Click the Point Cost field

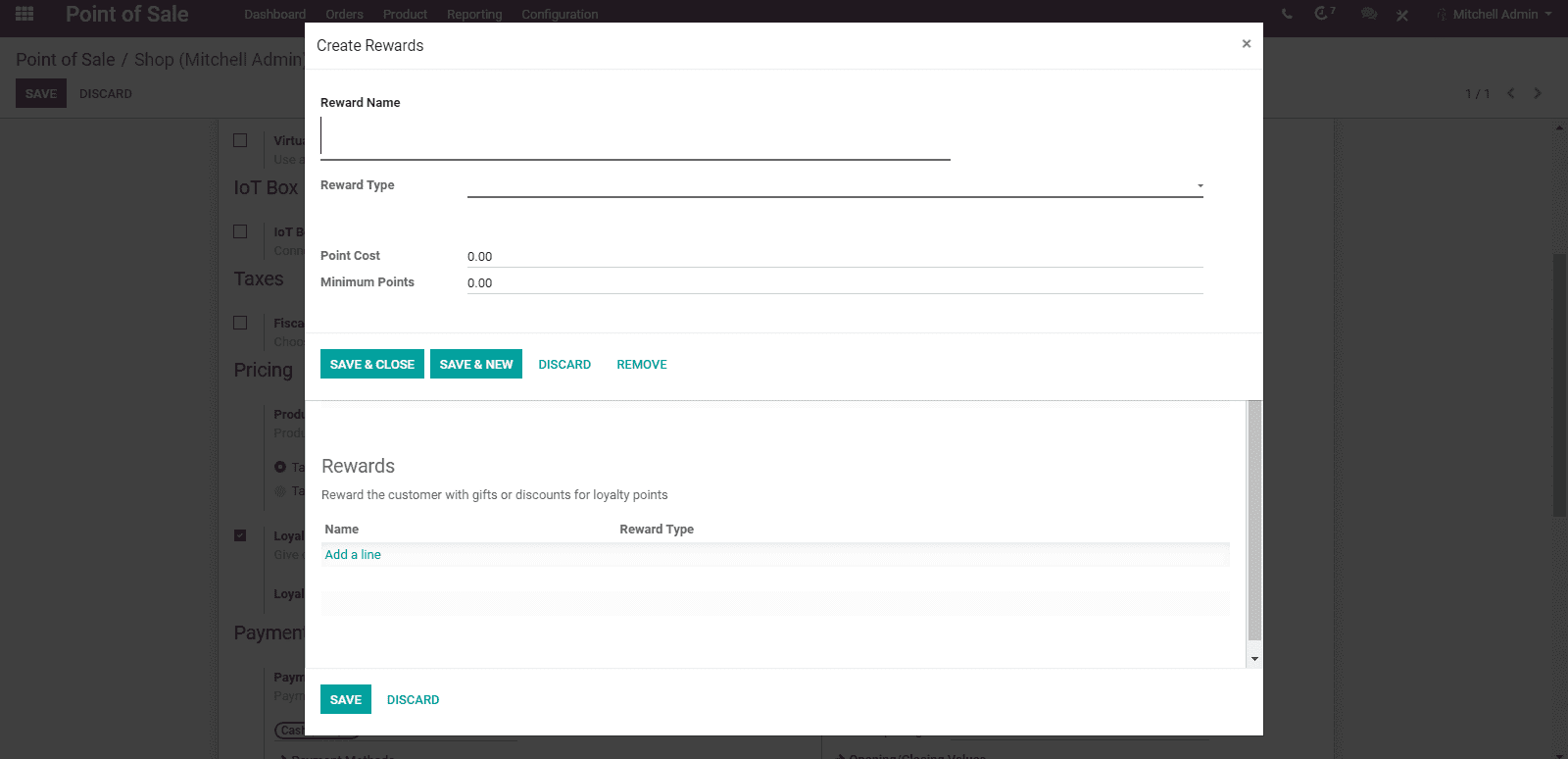[x=835, y=256]
